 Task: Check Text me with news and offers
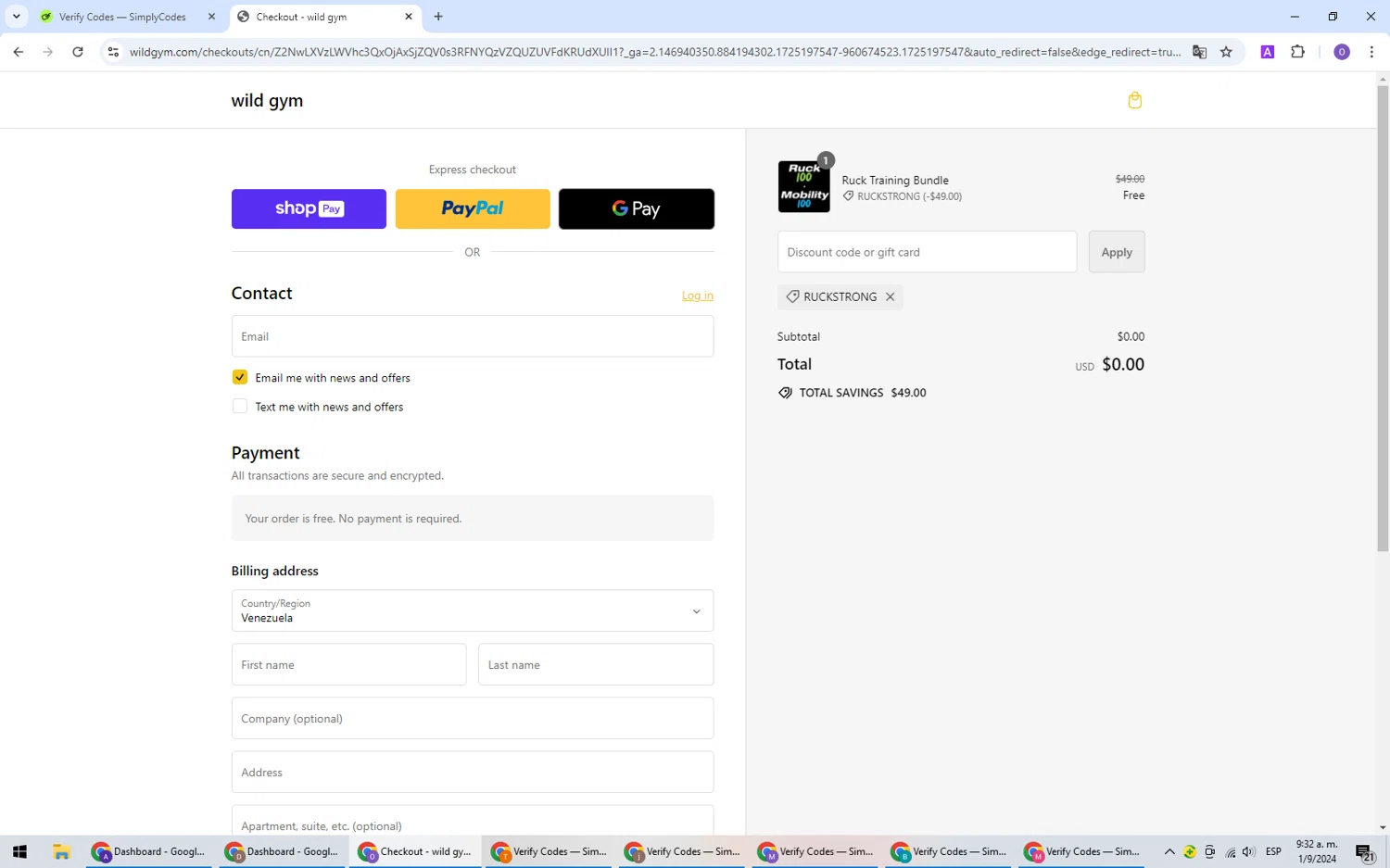240,406
